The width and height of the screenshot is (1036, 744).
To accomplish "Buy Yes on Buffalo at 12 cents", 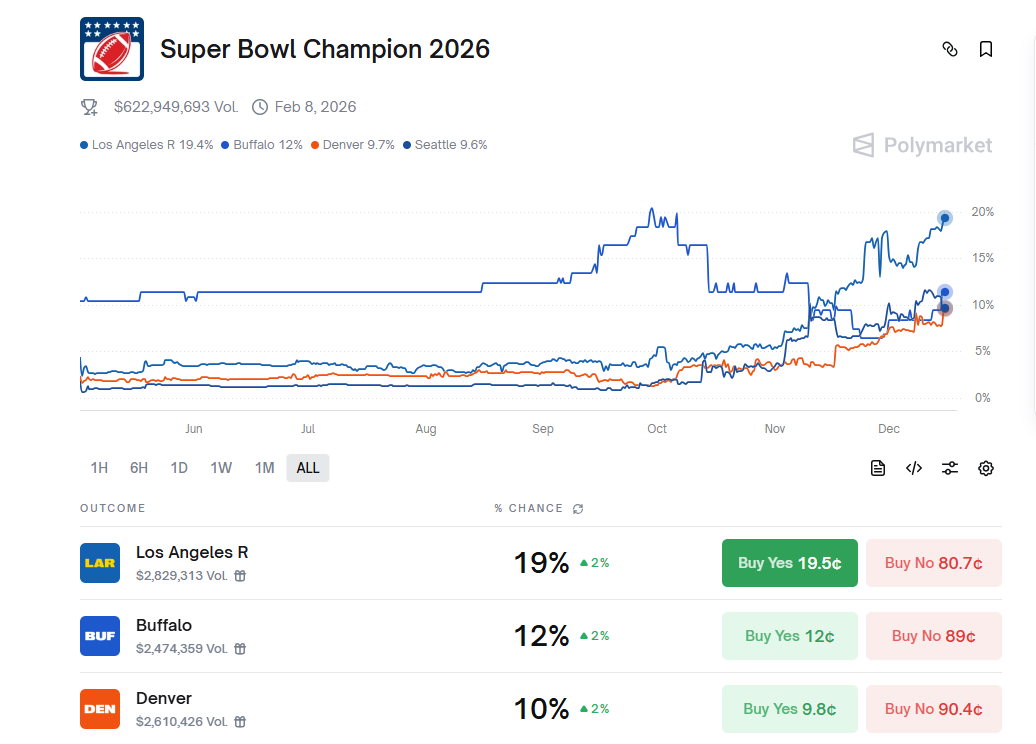I will pyautogui.click(x=789, y=635).
